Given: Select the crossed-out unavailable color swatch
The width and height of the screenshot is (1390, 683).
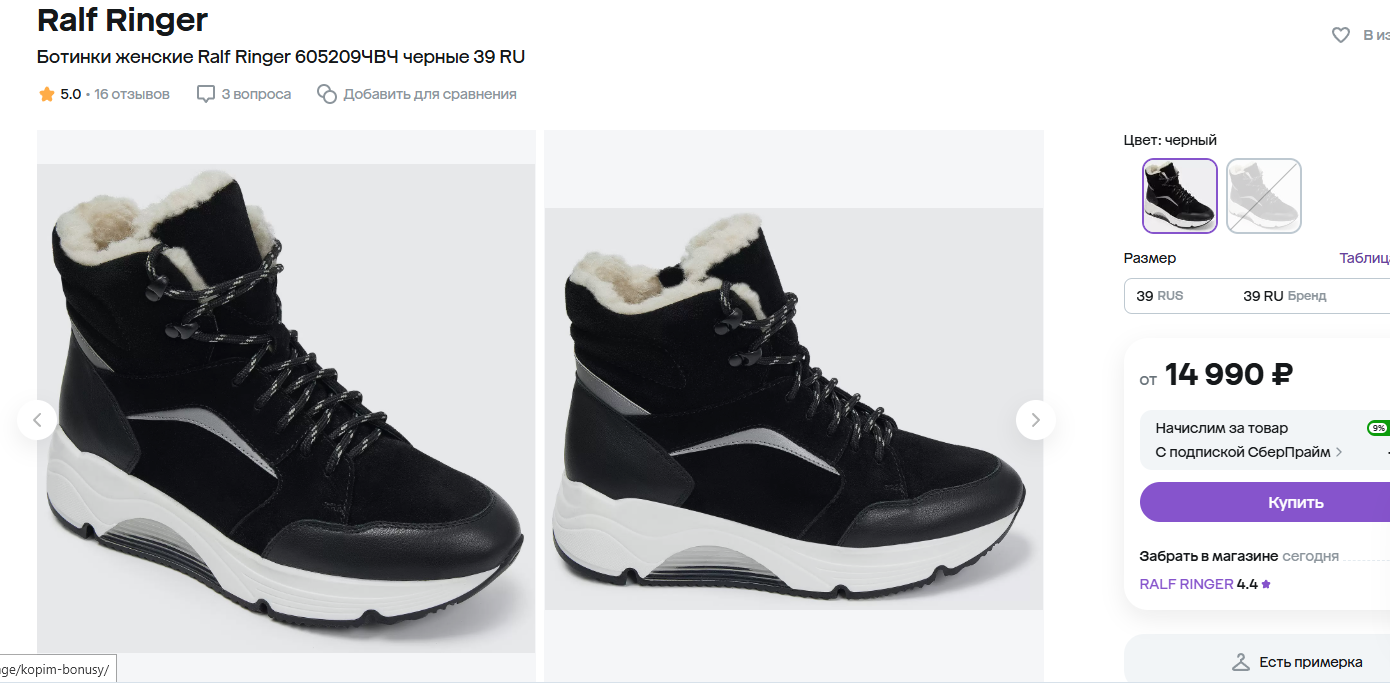Looking at the screenshot, I should pos(1264,196).
